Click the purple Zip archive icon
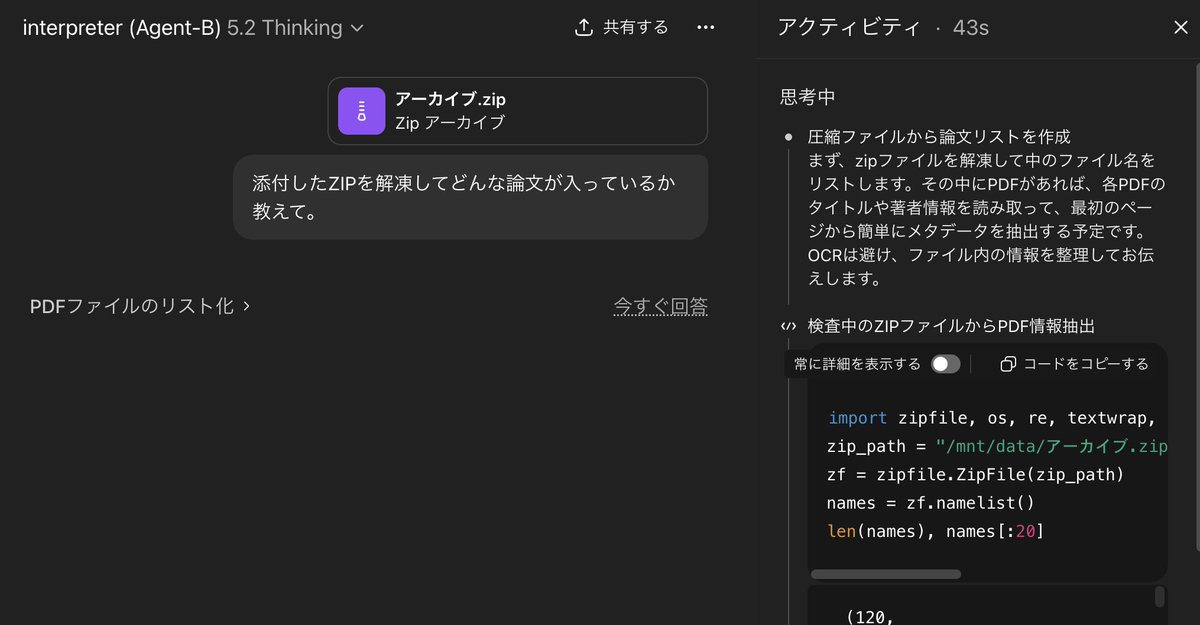Viewport: 1200px width, 625px height. point(361,110)
